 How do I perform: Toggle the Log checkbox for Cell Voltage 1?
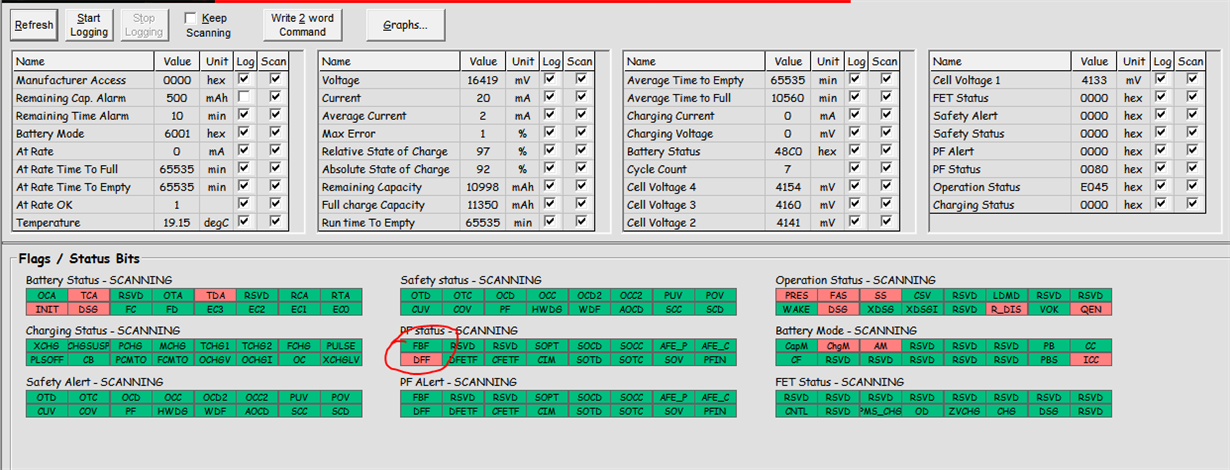click(x=1161, y=80)
